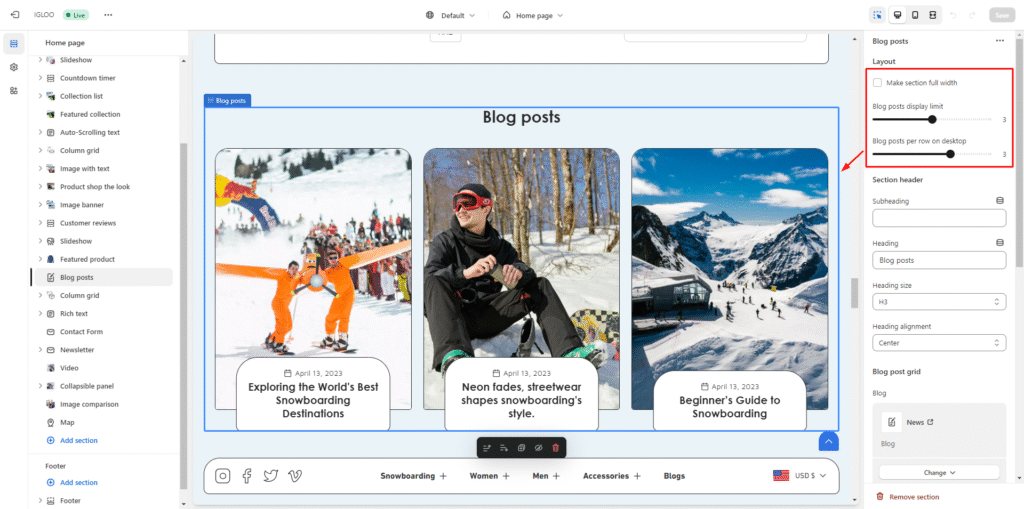Enable Make section full width checkbox
This screenshot has width=1024, height=509.
[877, 83]
